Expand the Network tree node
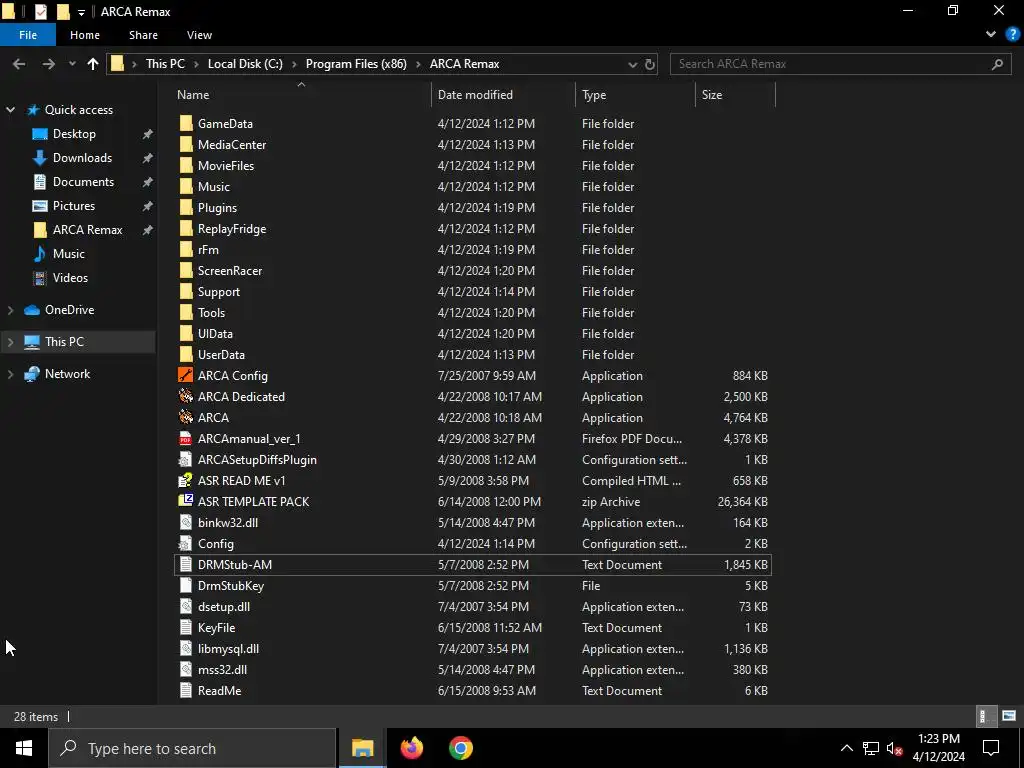 [x=10, y=374]
